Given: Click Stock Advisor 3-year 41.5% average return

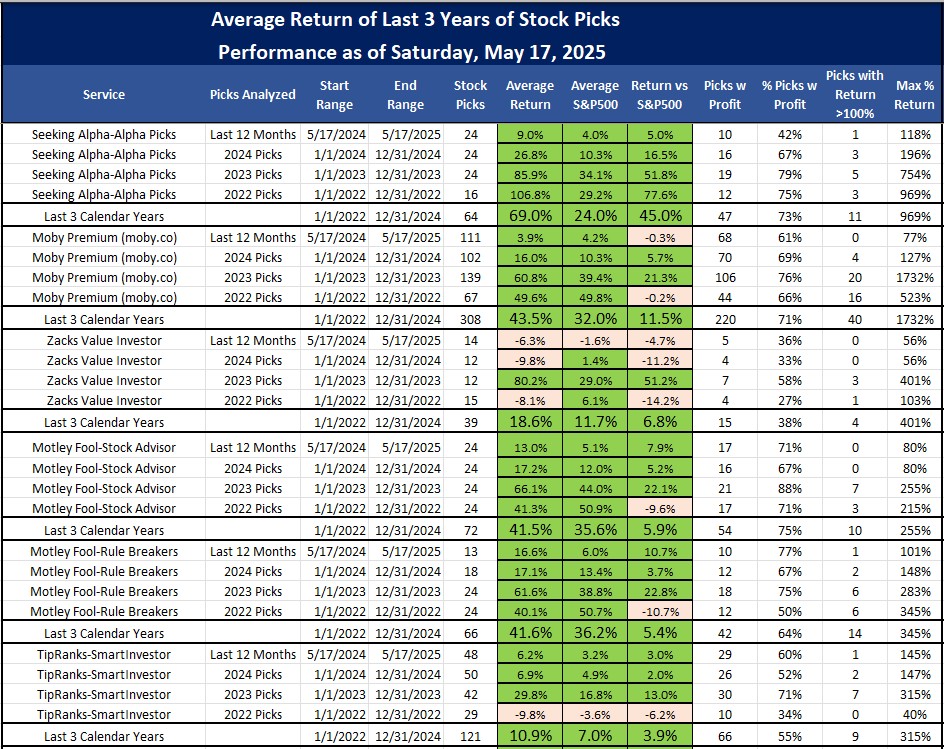Looking at the screenshot, I should pos(530,529).
